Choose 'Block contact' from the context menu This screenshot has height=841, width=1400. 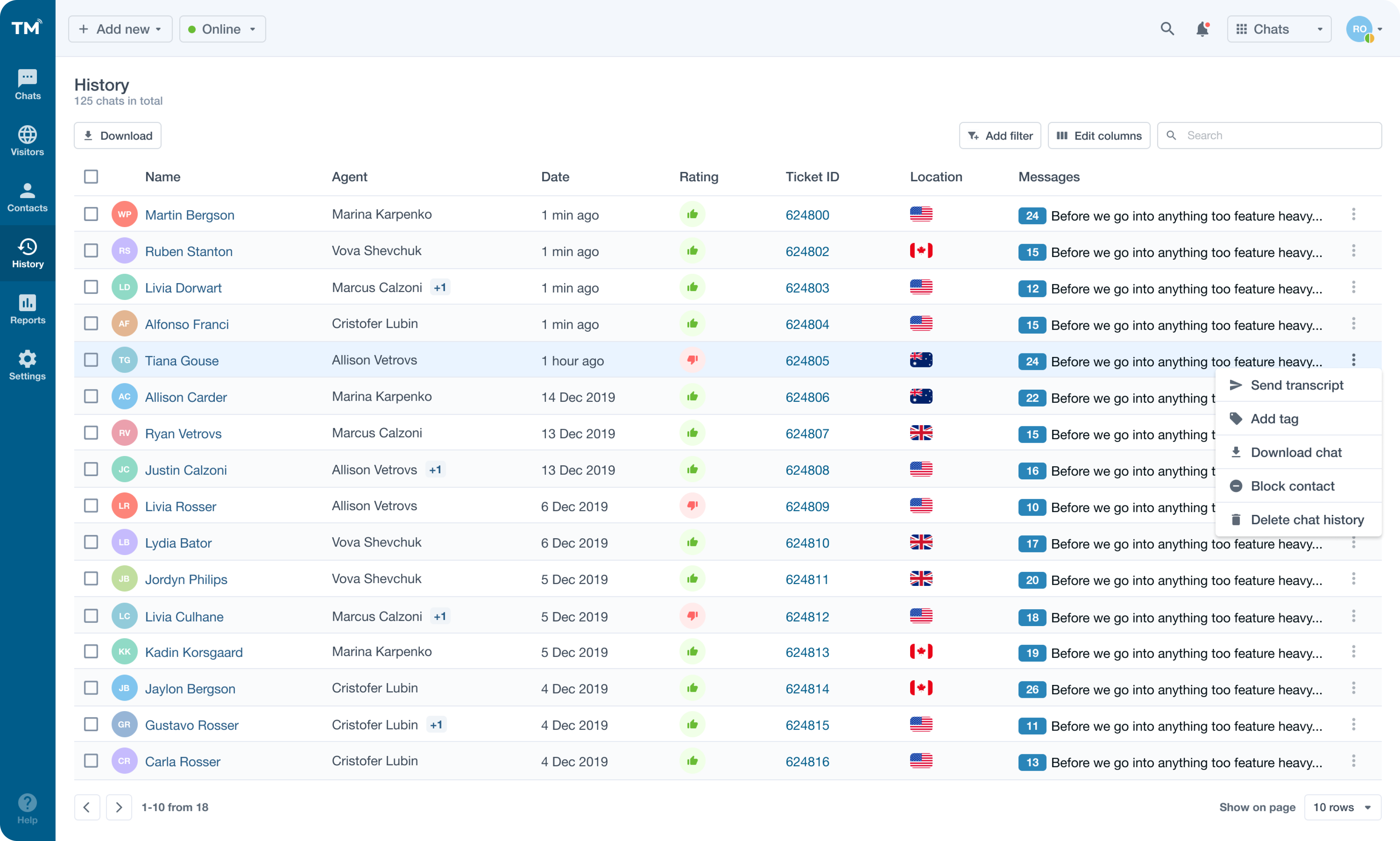[1292, 486]
